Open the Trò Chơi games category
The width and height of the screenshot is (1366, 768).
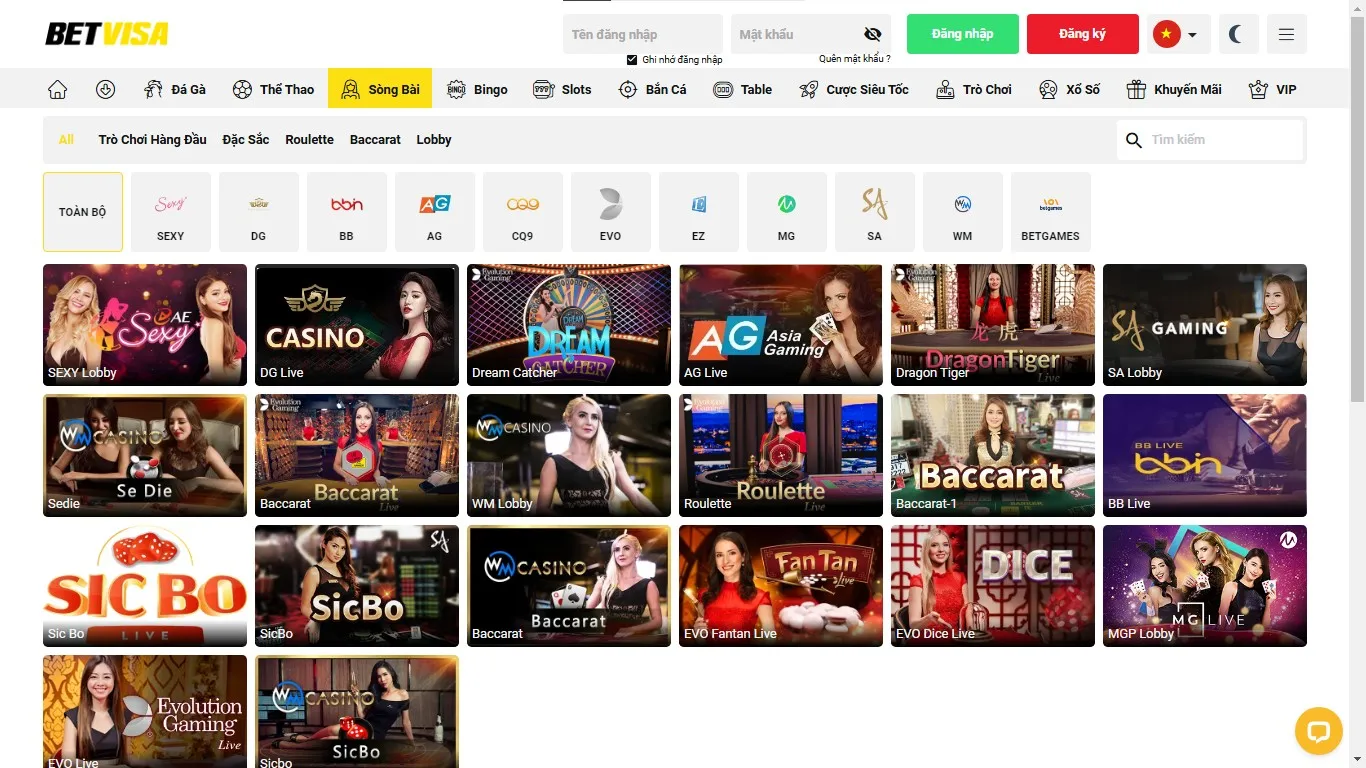pyautogui.click(x=974, y=89)
